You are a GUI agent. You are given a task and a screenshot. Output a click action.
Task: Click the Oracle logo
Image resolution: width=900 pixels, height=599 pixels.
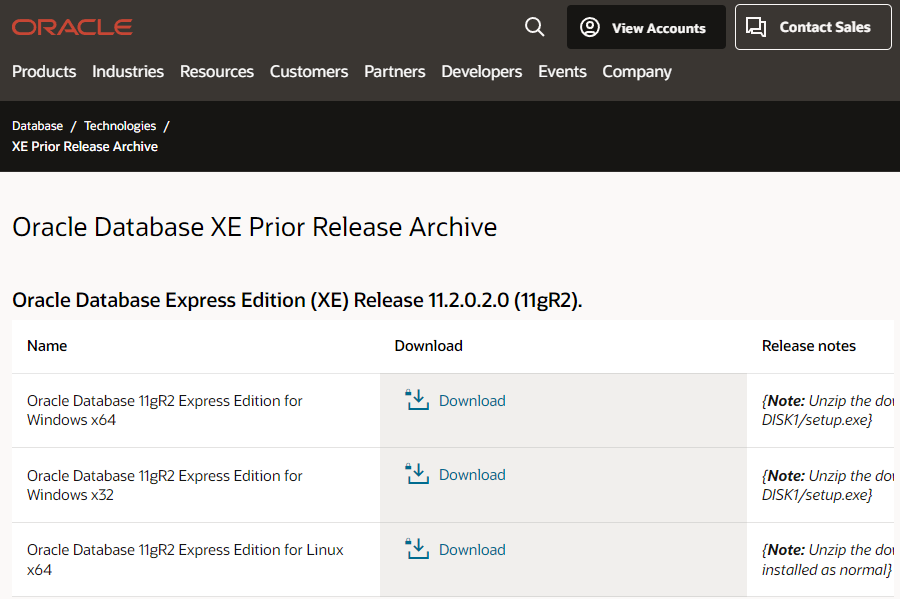[72, 27]
